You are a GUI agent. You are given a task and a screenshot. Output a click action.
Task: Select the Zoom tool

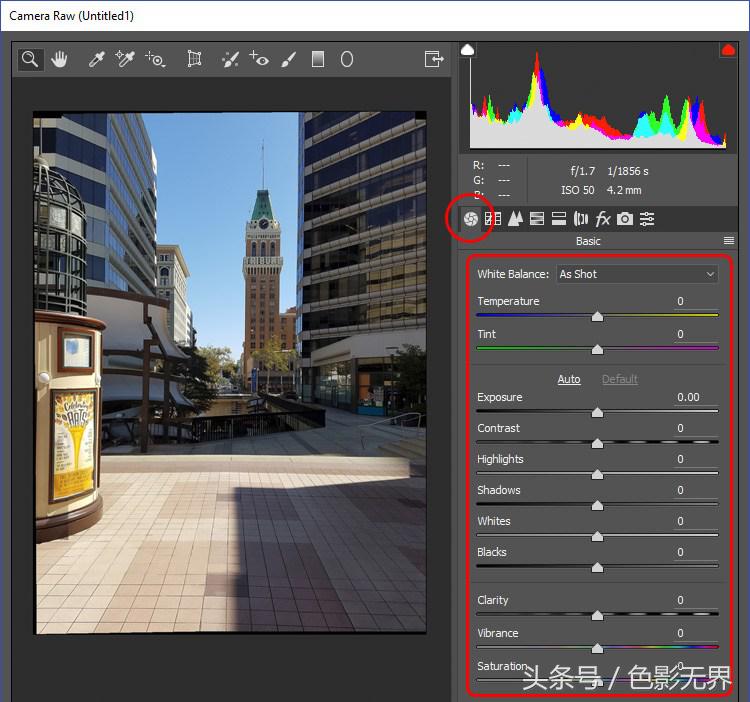31,59
